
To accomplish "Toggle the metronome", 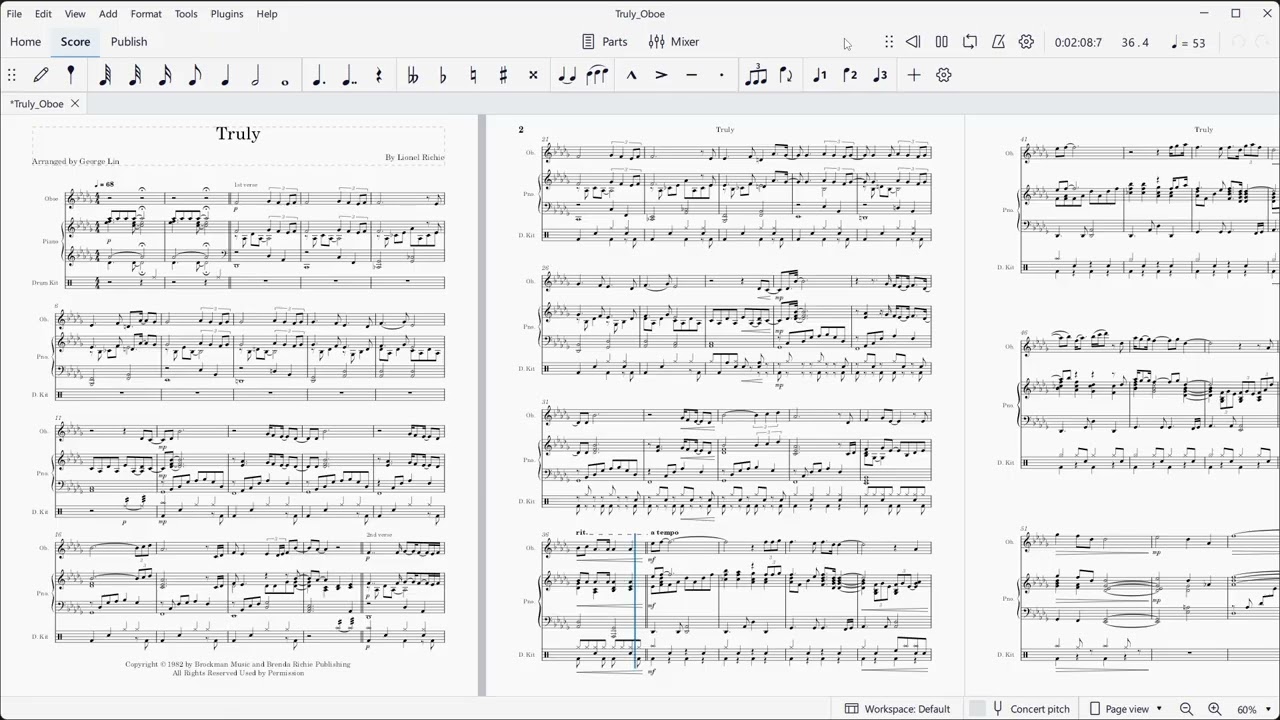I will point(998,42).
